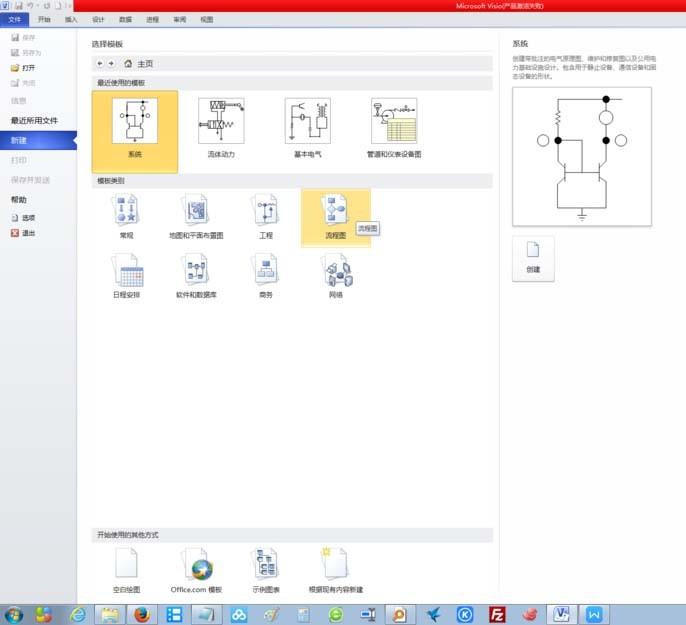The image size is (686, 625).
Task: Select 打印 in the sidebar
Action: click(18, 160)
